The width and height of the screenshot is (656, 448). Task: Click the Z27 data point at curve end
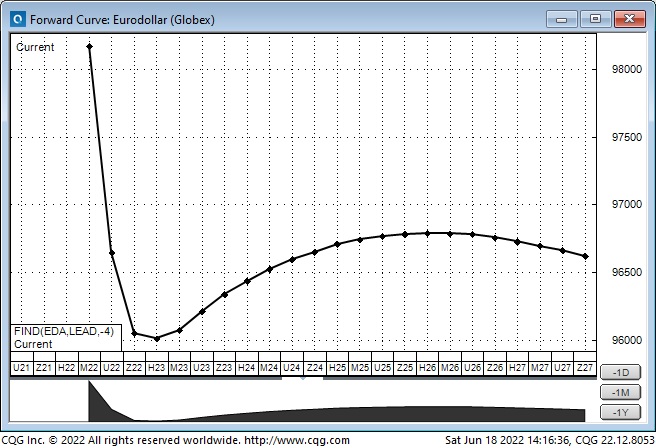(585, 256)
